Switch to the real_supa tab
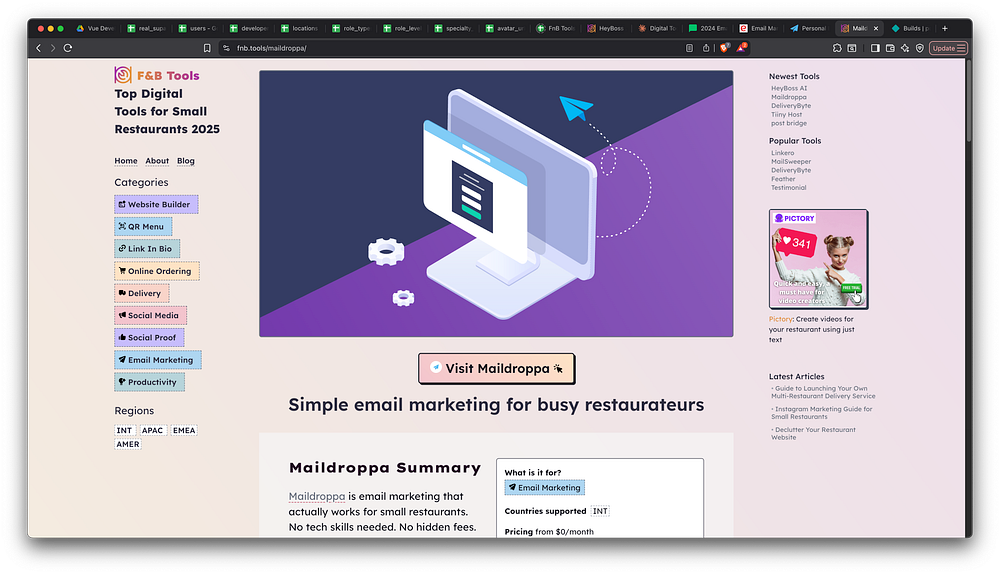The height and width of the screenshot is (574, 1000). [147, 28]
